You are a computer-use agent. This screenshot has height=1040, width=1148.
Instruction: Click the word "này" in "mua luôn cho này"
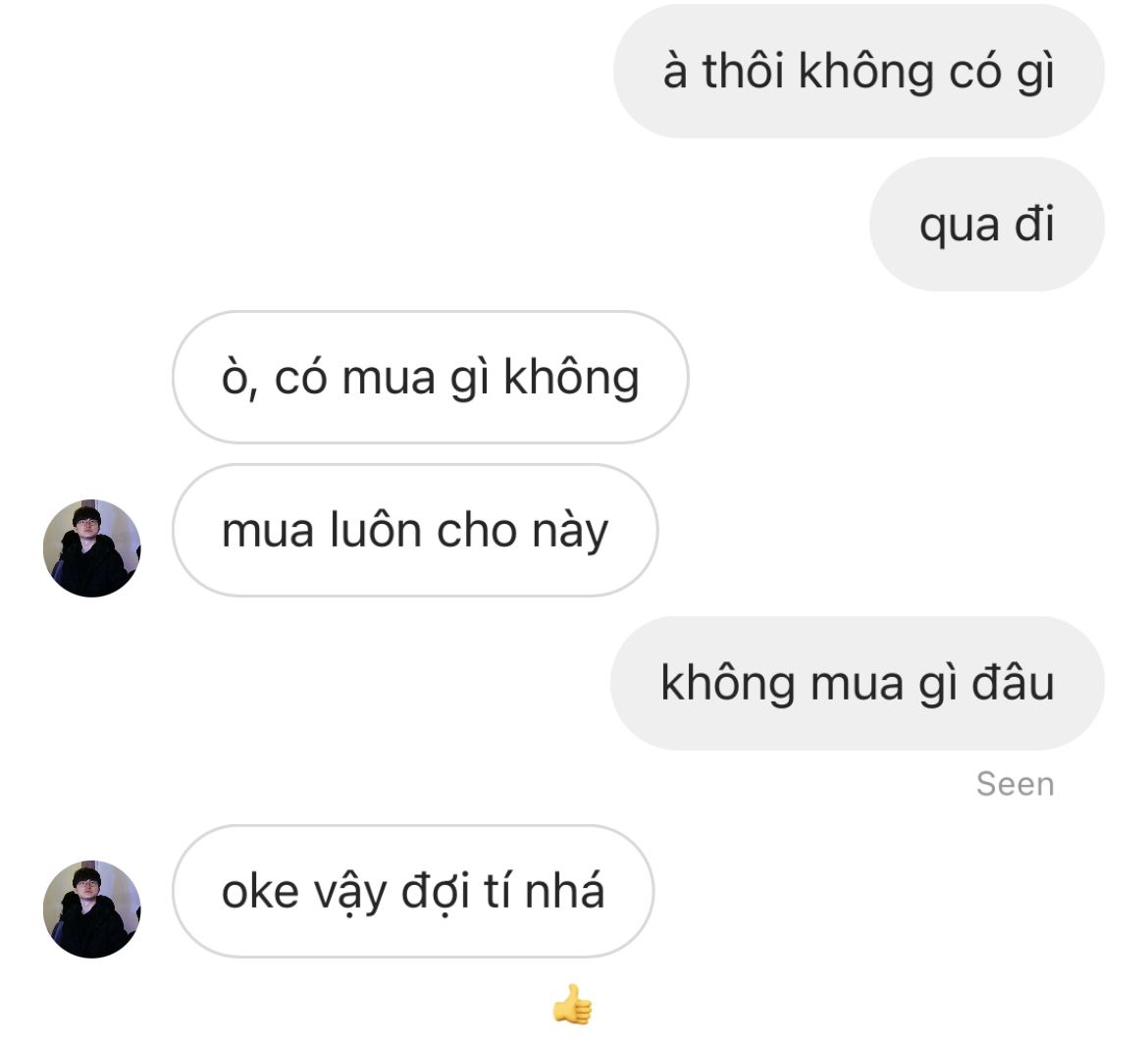[570, 532]
